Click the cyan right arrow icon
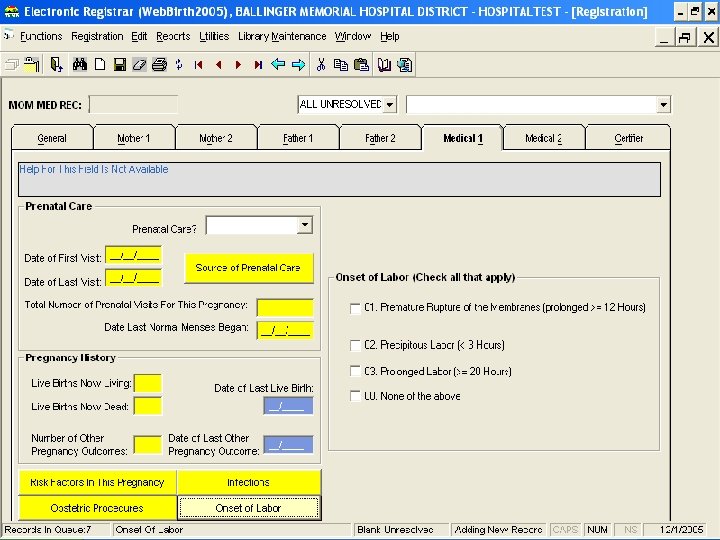The image size is (720, 540). 298,65
